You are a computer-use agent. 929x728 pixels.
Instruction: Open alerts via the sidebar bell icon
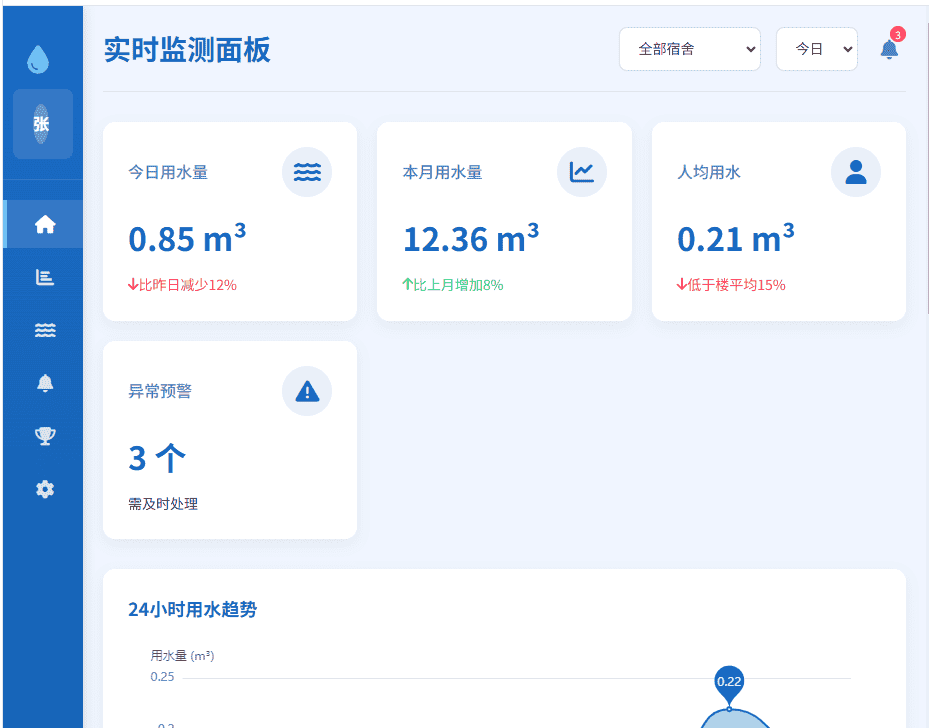(x=43, y=382)
